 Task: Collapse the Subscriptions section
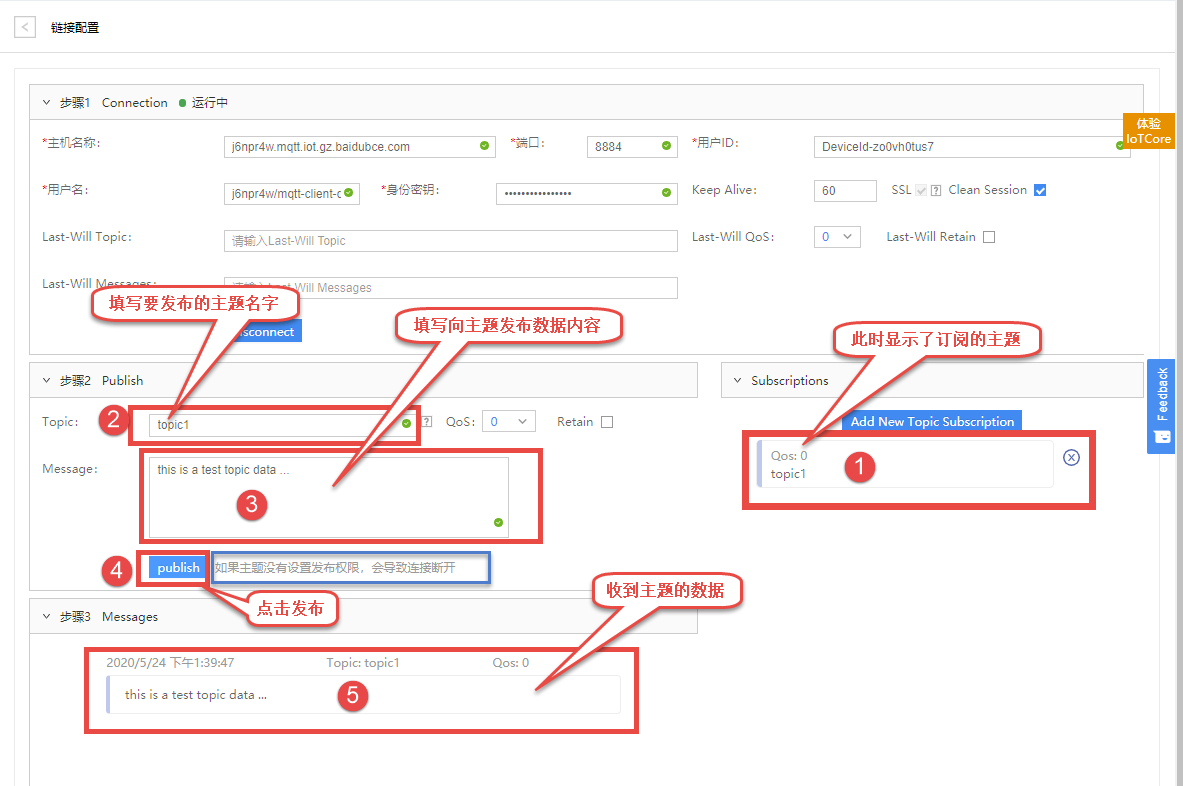[x=737, y=381]
